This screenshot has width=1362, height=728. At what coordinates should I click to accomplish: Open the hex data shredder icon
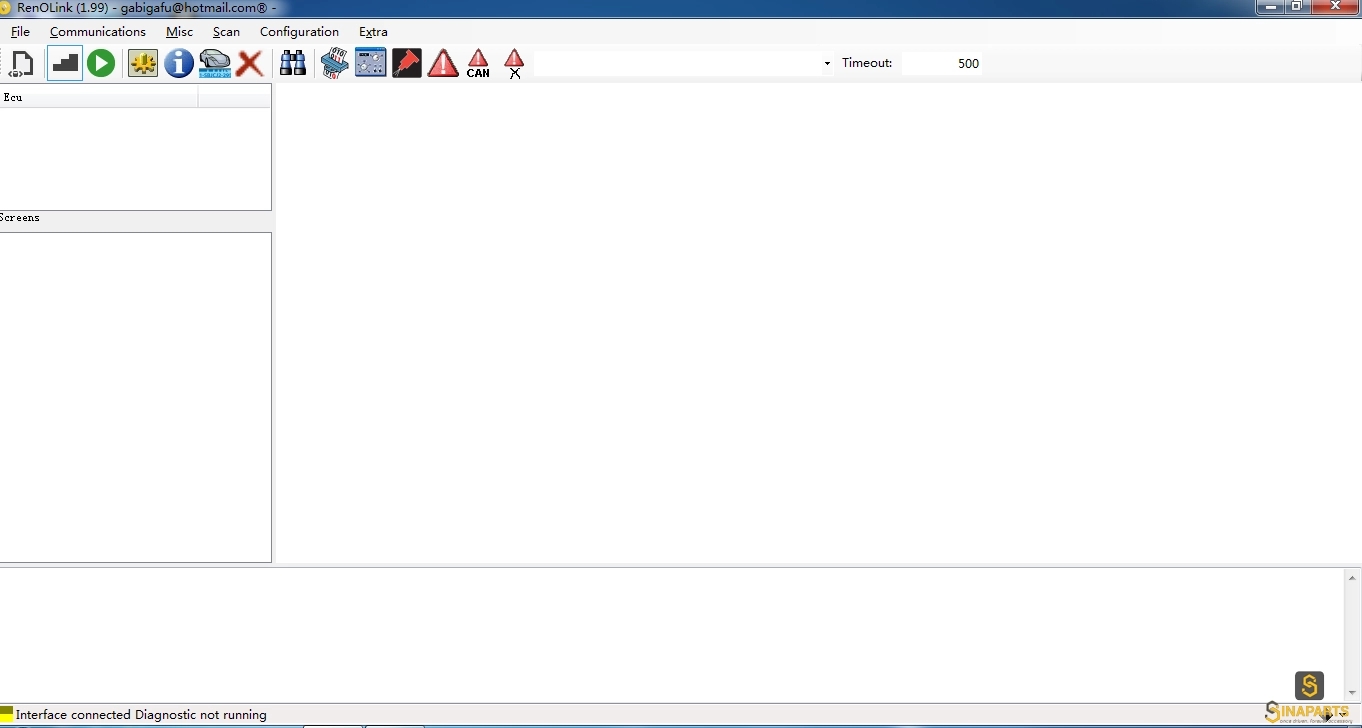click(334, 64)
